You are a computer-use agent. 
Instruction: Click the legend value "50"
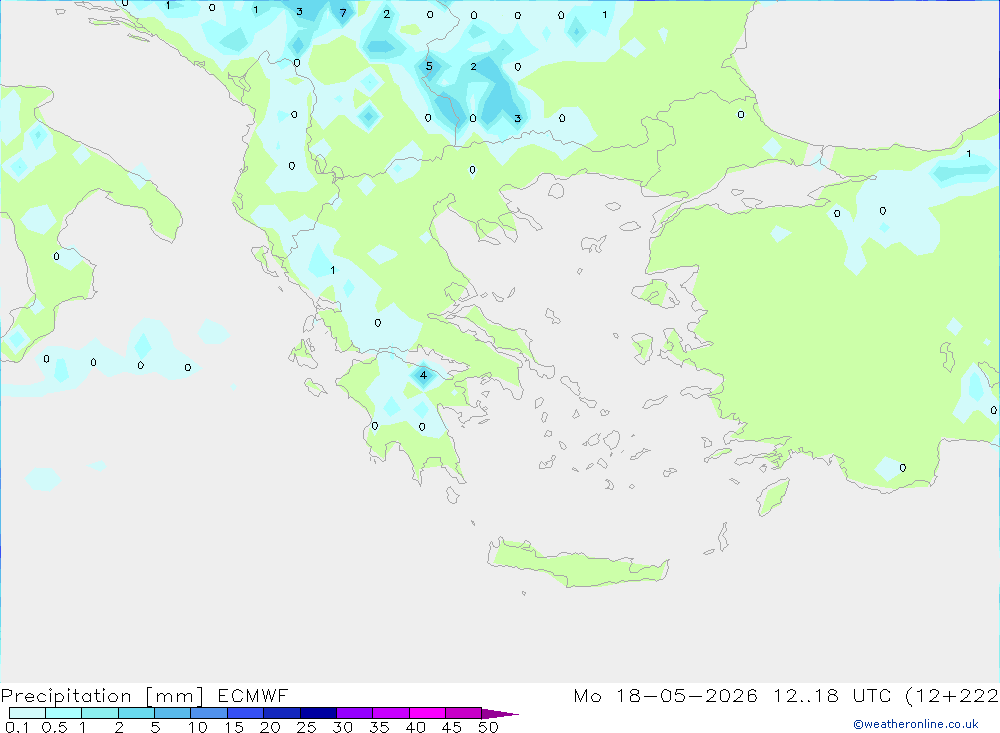488,727
